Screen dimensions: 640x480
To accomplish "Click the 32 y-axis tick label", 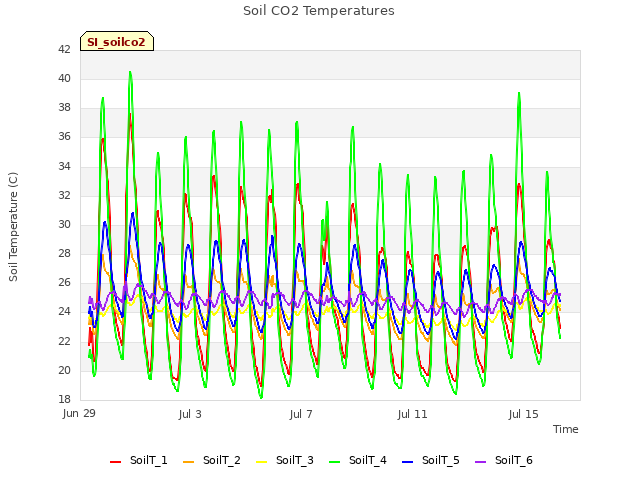I will click(64, 195).
